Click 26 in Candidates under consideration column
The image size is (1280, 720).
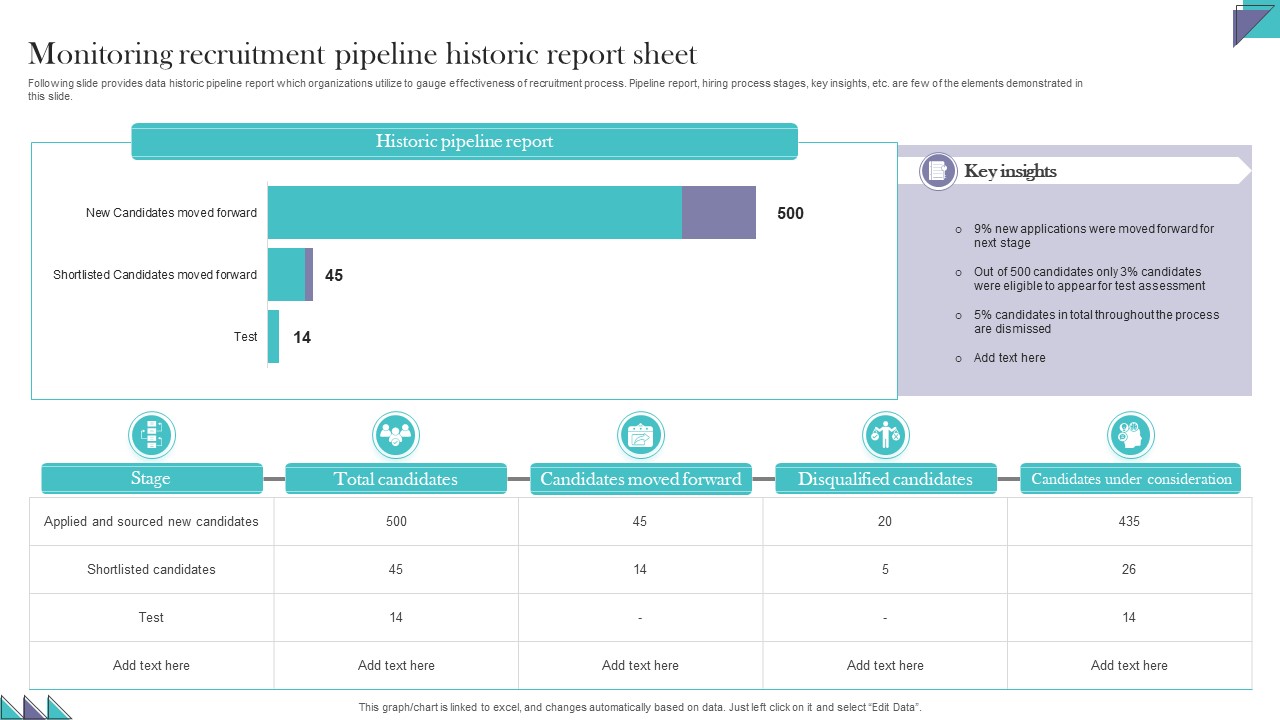click(1129, 570)
